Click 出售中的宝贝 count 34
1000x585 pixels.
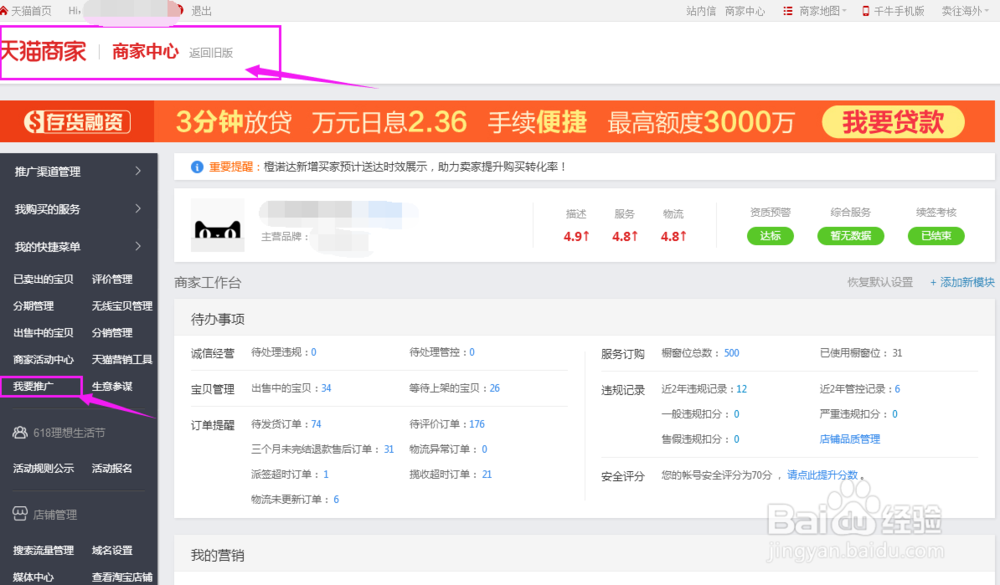click(x=327, y=389)
